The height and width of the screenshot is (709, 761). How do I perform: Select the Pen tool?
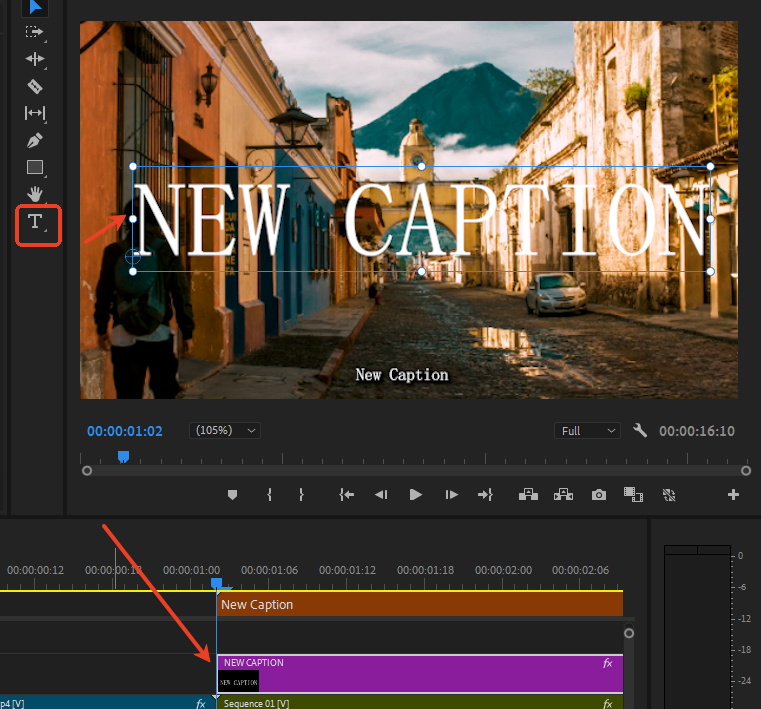coord(35,141)
